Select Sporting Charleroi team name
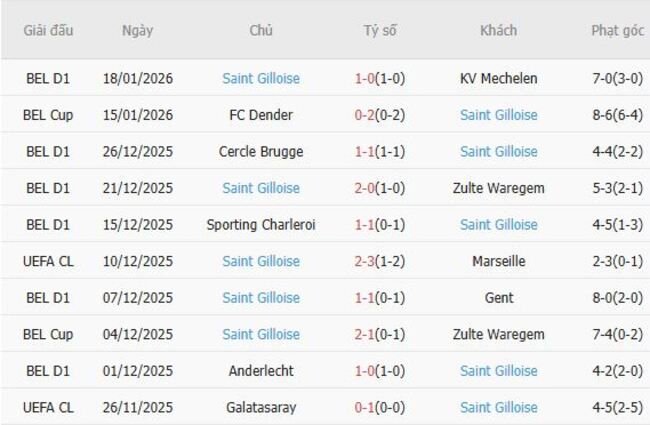The image size is (650, 425). pos(261,225)
